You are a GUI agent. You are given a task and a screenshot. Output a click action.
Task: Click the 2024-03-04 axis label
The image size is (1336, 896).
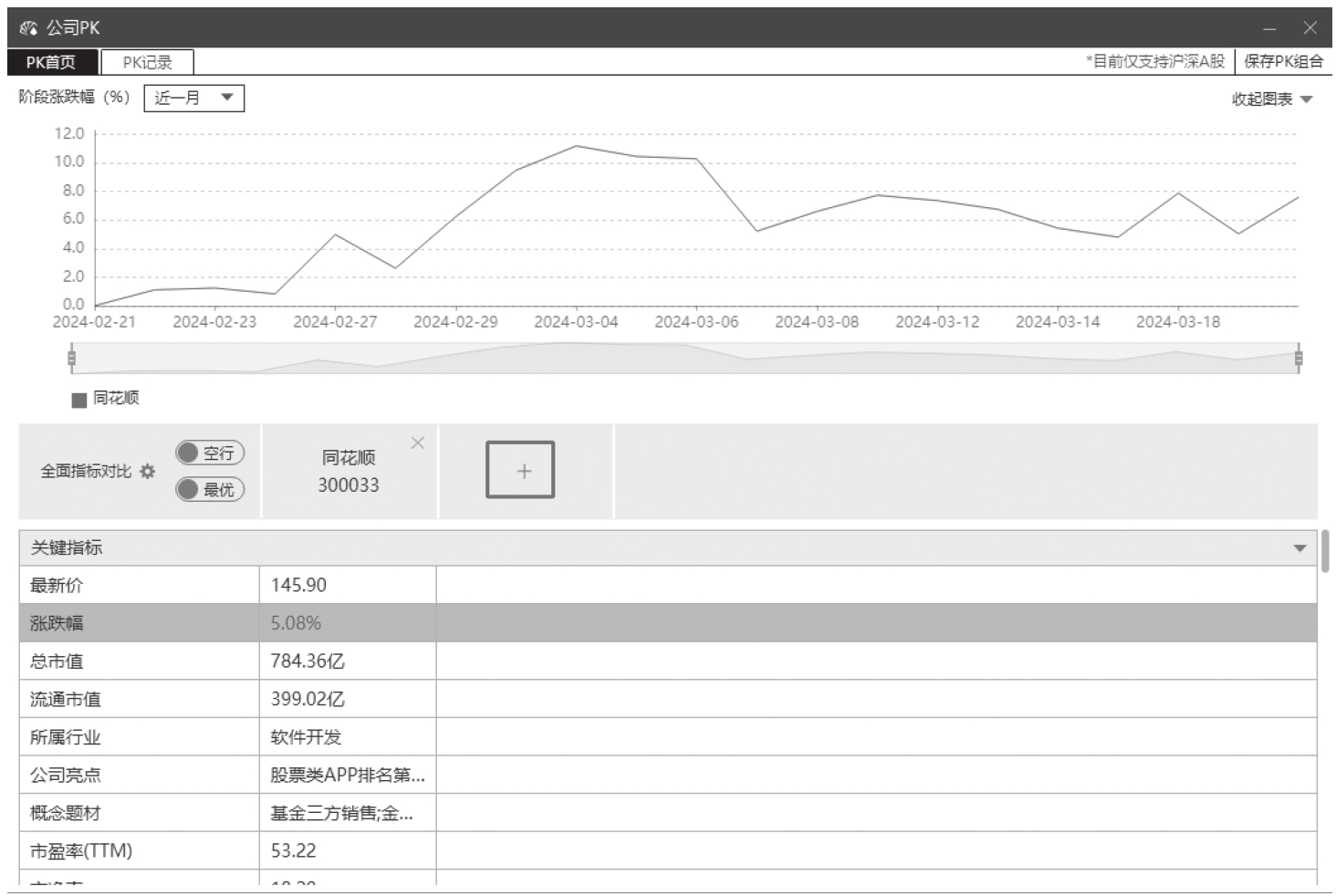(576, 322)
